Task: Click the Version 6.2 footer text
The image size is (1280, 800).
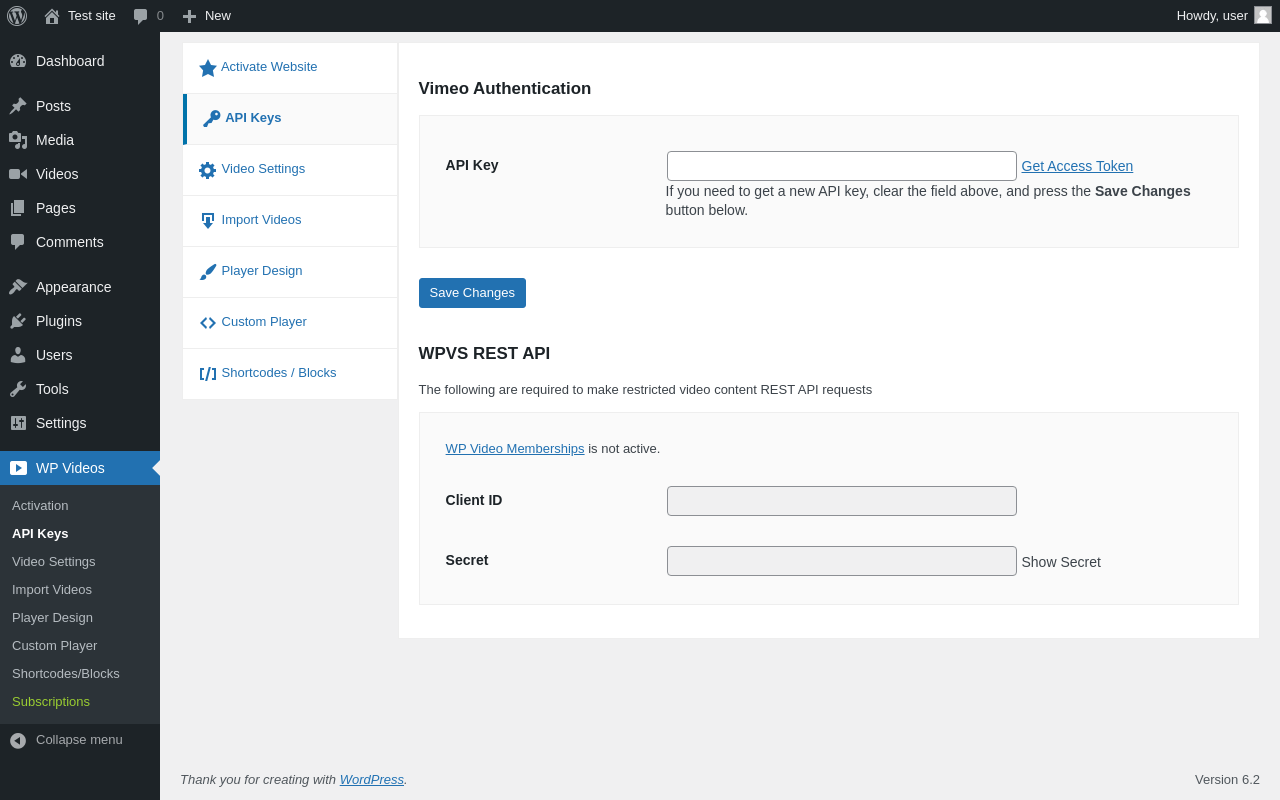Action: point(1227,780)
